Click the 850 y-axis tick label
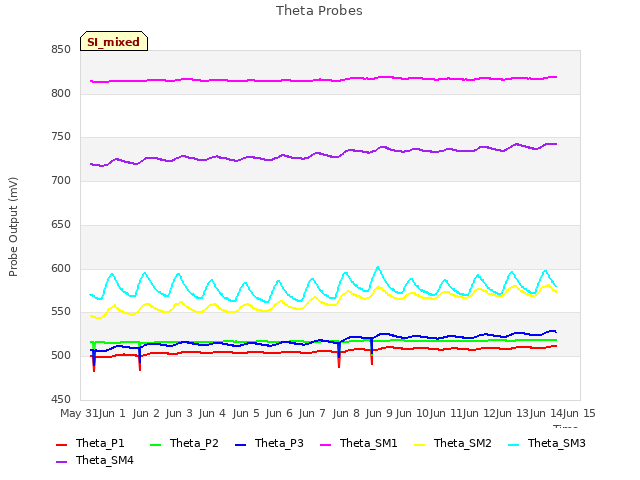This screenshot has width=640, height=480. 61,50
